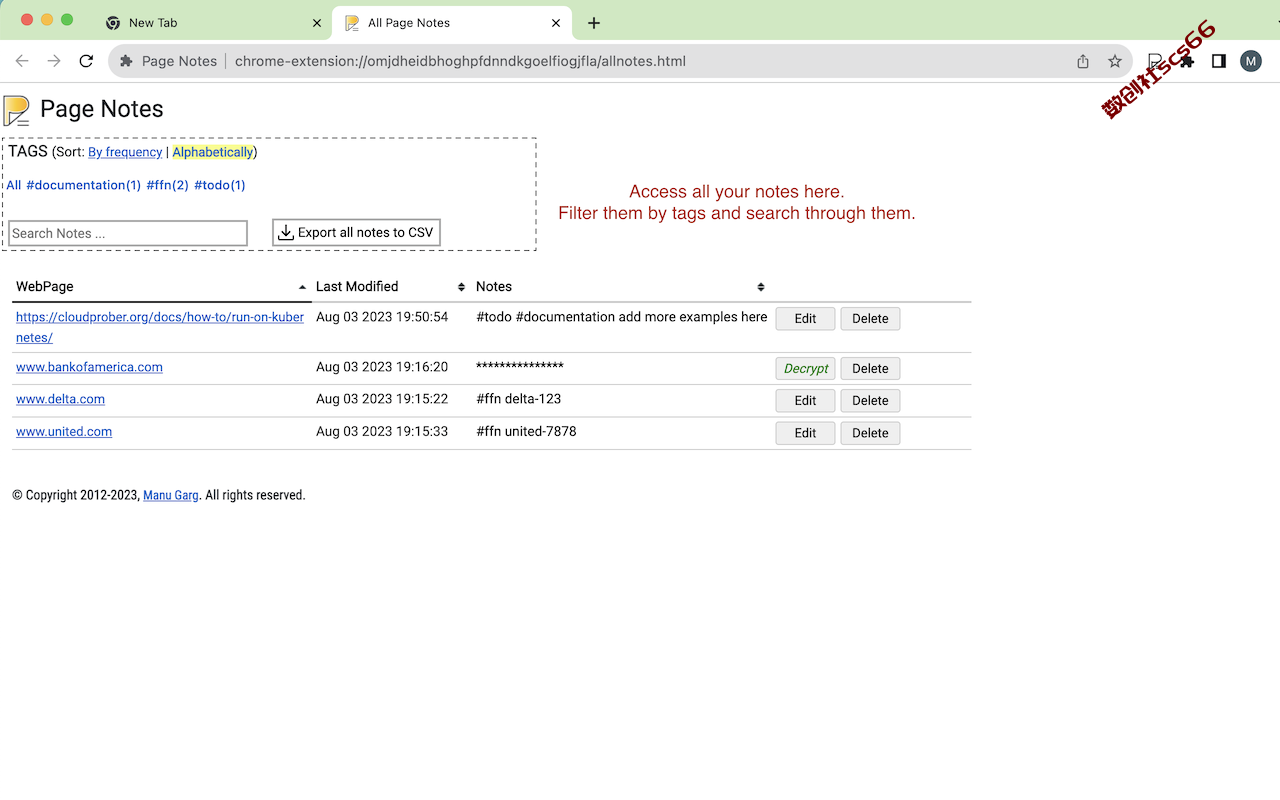
Task: Click the '#ffn delta-123' note text
Action: tap(518, 399)
